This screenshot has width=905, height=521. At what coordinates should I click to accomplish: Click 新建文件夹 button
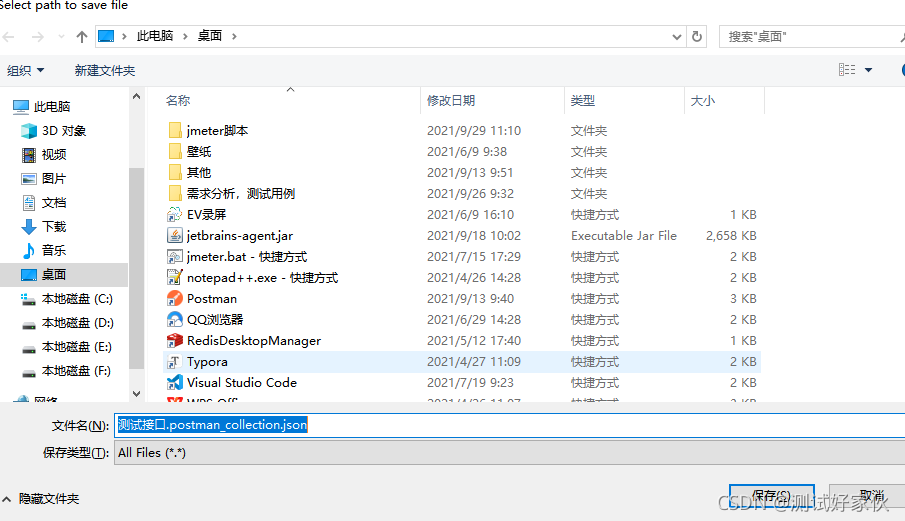click(x=104, y=70)
